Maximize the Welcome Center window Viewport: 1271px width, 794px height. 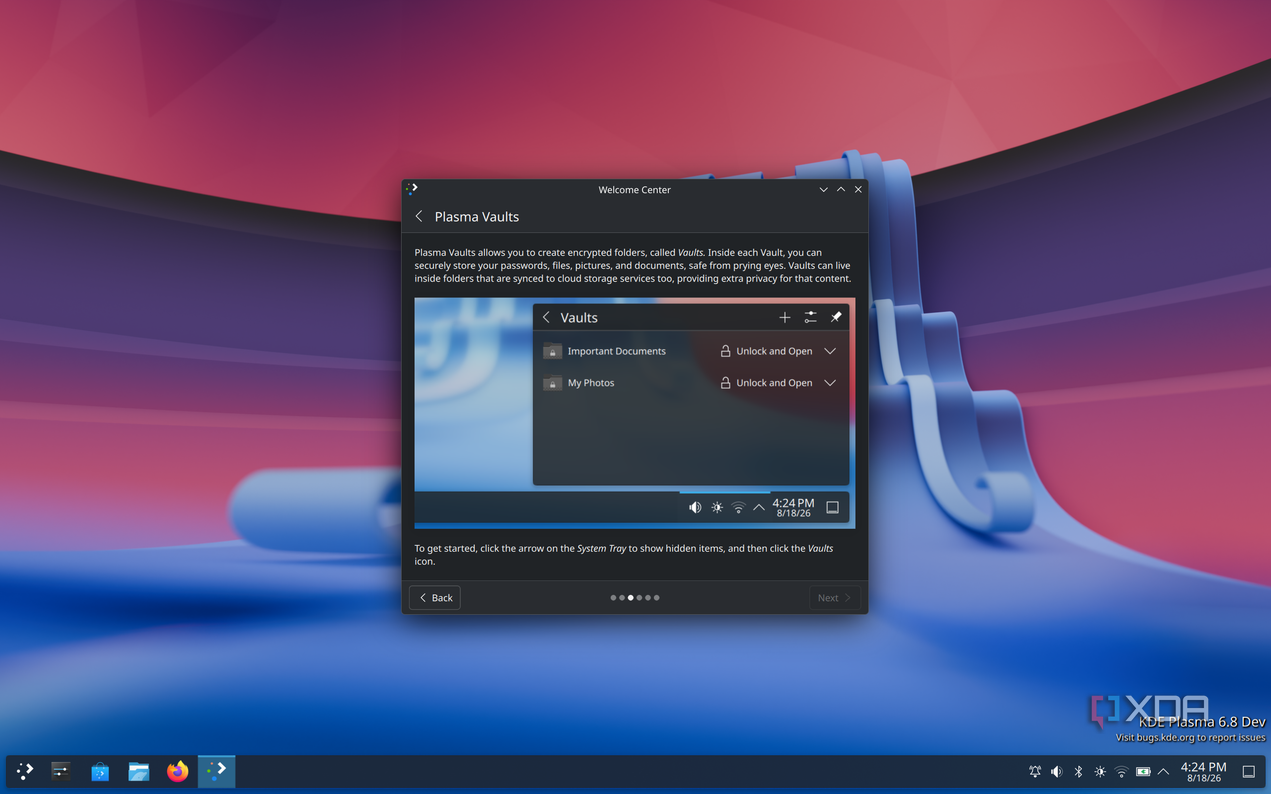(x=841, y=189)
